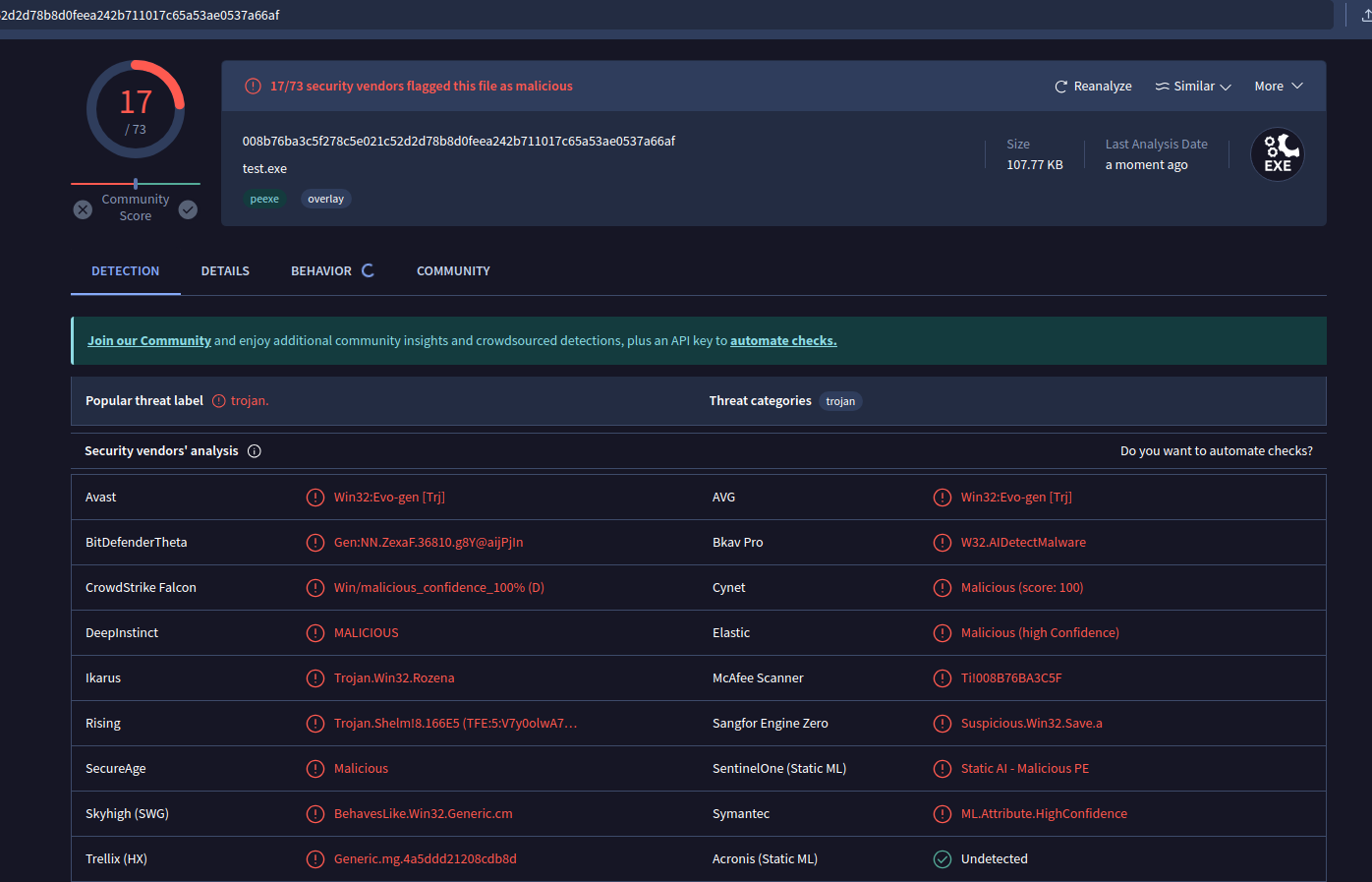Click the alert icon next to Avast detection

[x=315, y=498]
